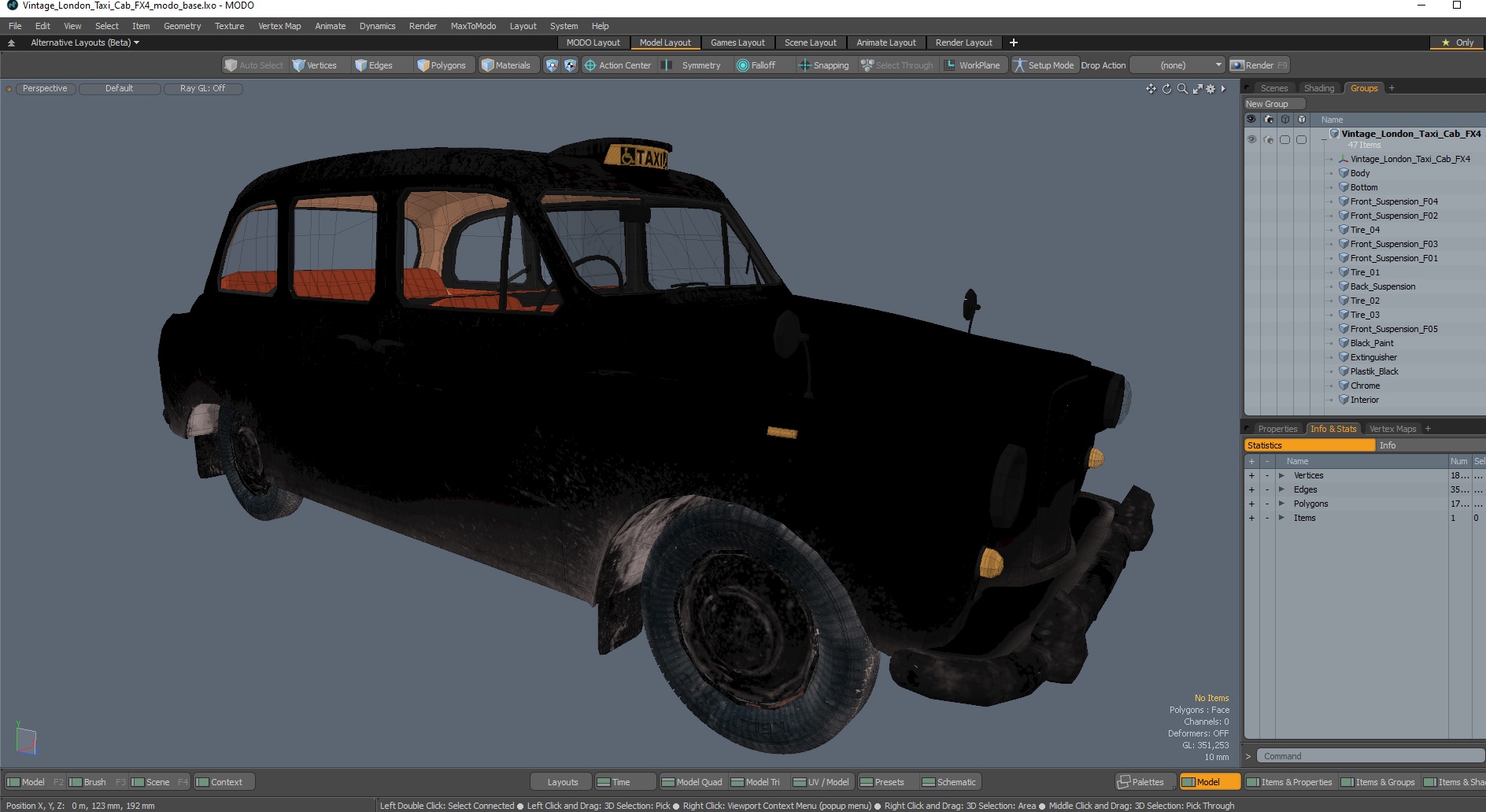The image size is (1486, 812).
Task: Open the Ray GL: Off dropdown
Action: pos(202,88)
